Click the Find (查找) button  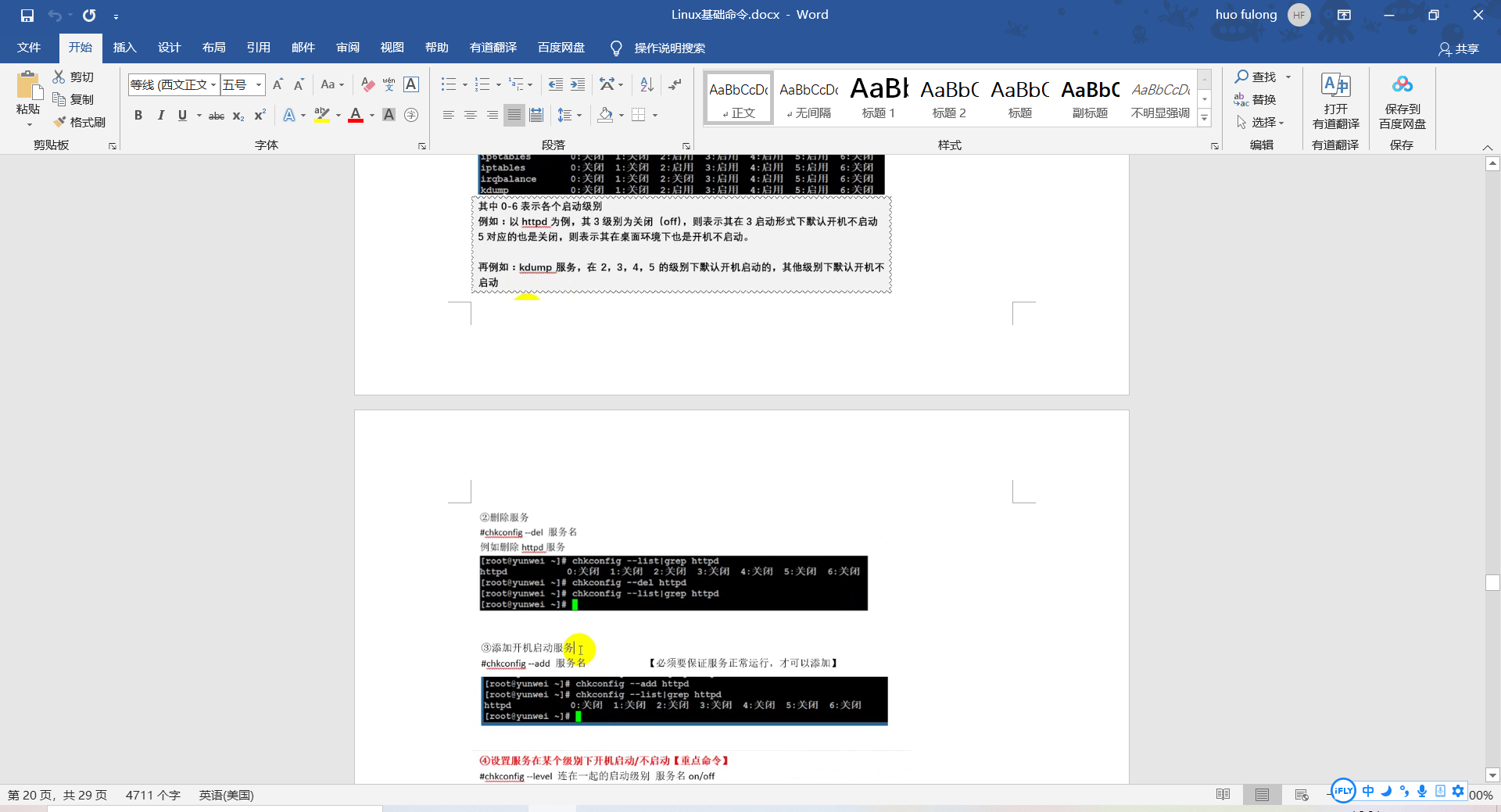1256,77
